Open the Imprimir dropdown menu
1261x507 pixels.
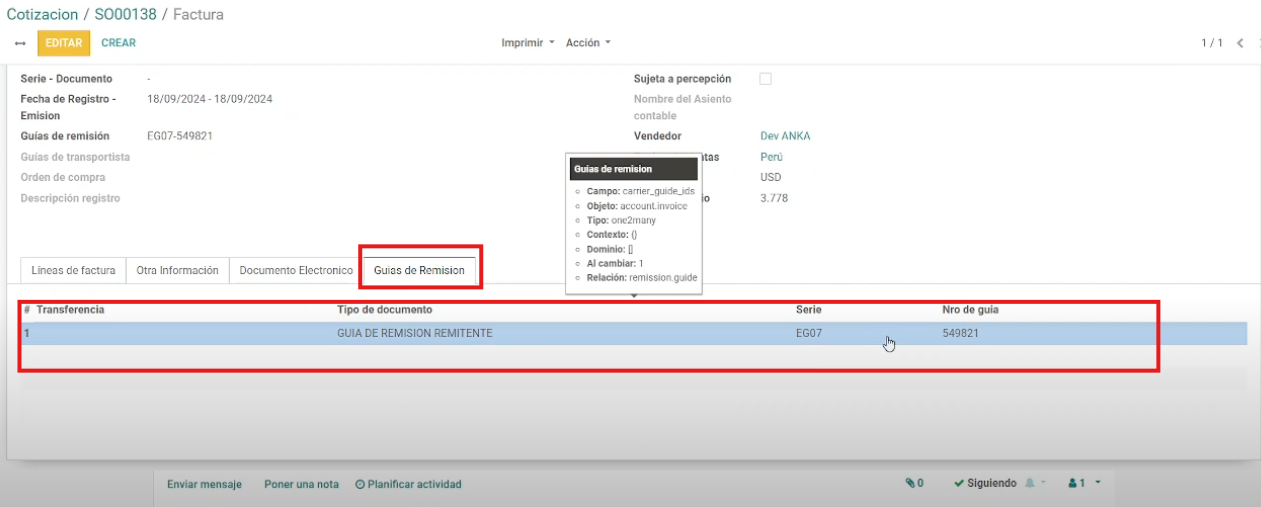click(x=528, y=43)
